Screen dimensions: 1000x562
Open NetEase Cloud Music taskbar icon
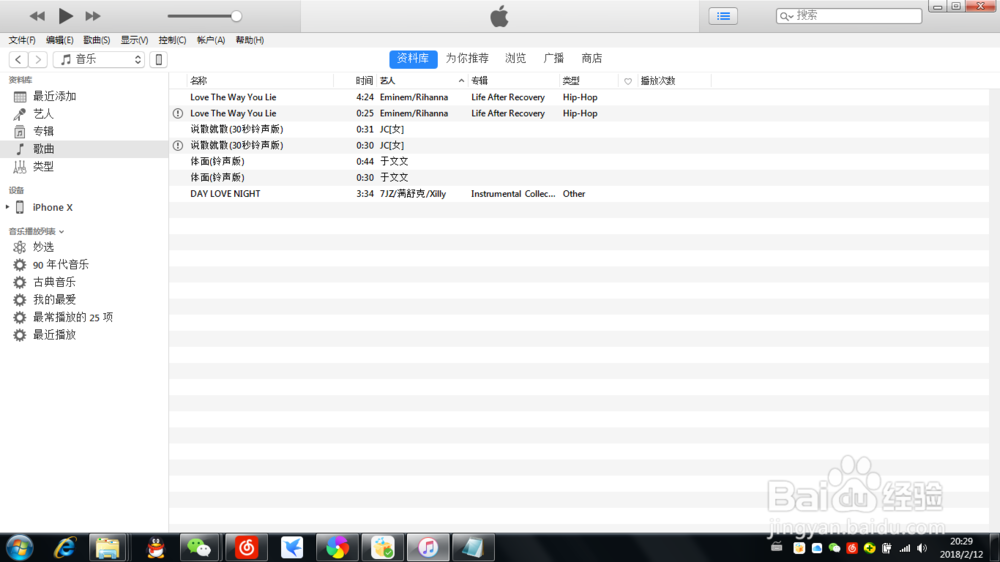pyautogui.click(x=246, y=548)
